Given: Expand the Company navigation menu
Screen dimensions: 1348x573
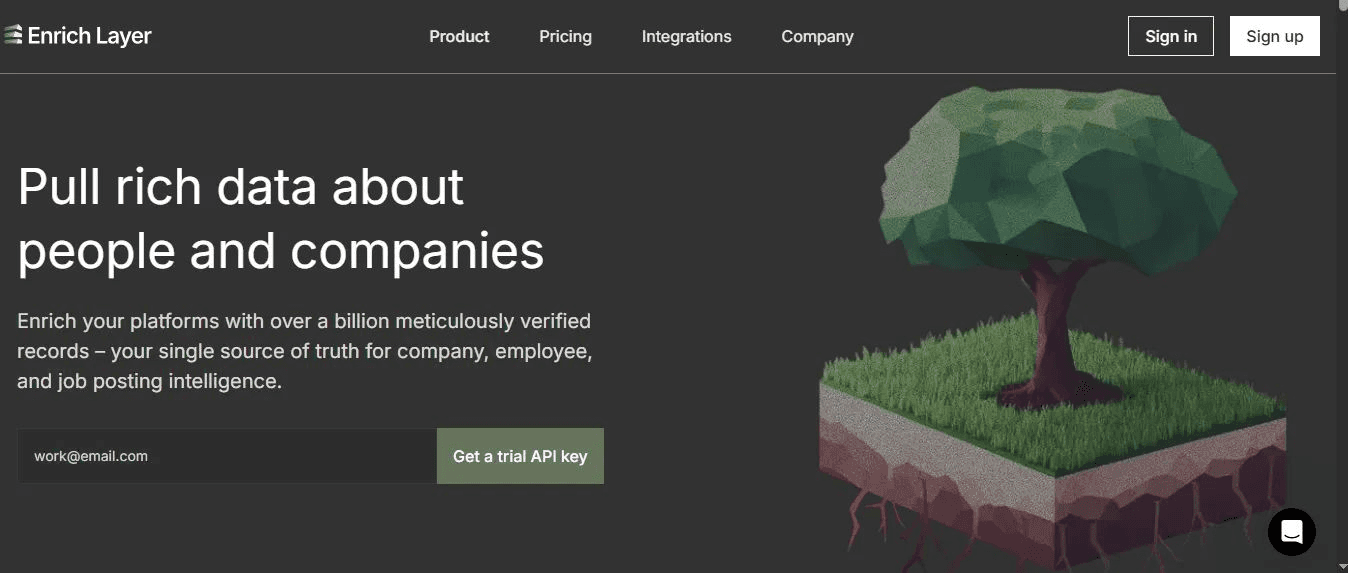Looking at the screenshot, I should (817, 36).
